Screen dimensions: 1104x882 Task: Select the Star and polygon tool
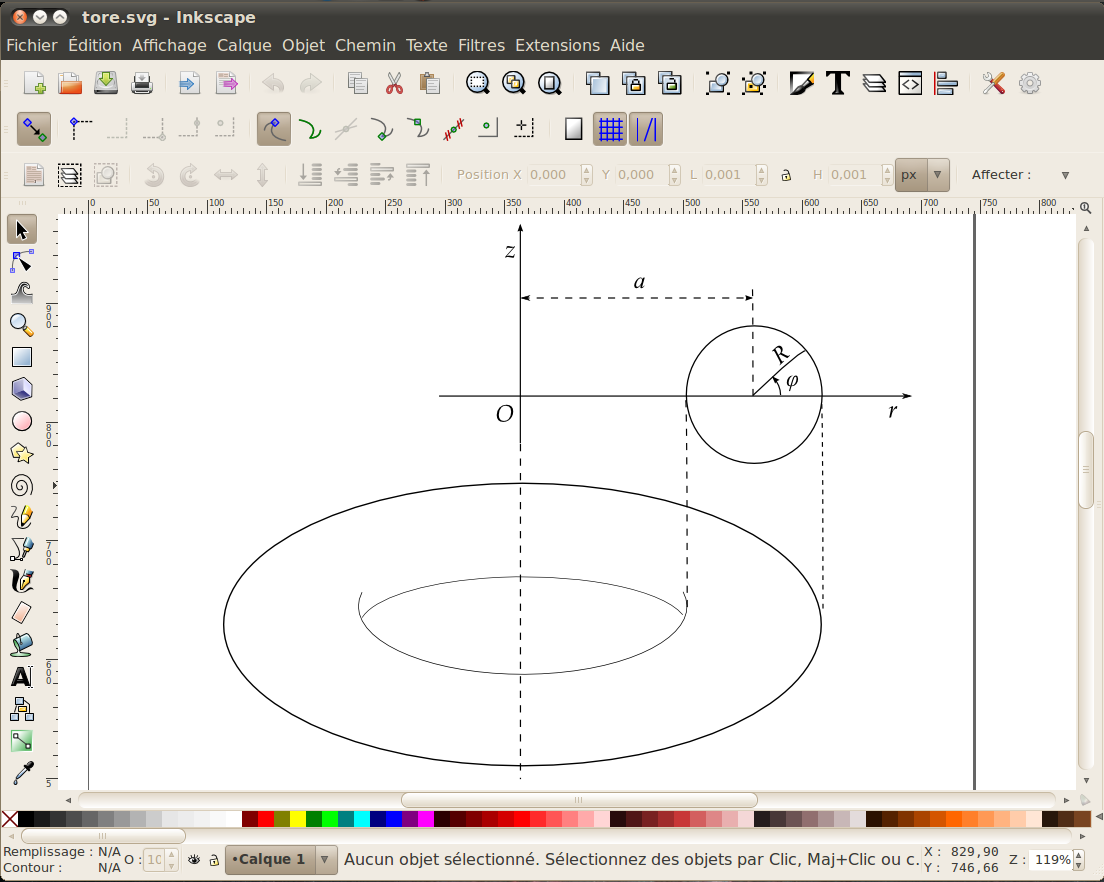[21, 454]
